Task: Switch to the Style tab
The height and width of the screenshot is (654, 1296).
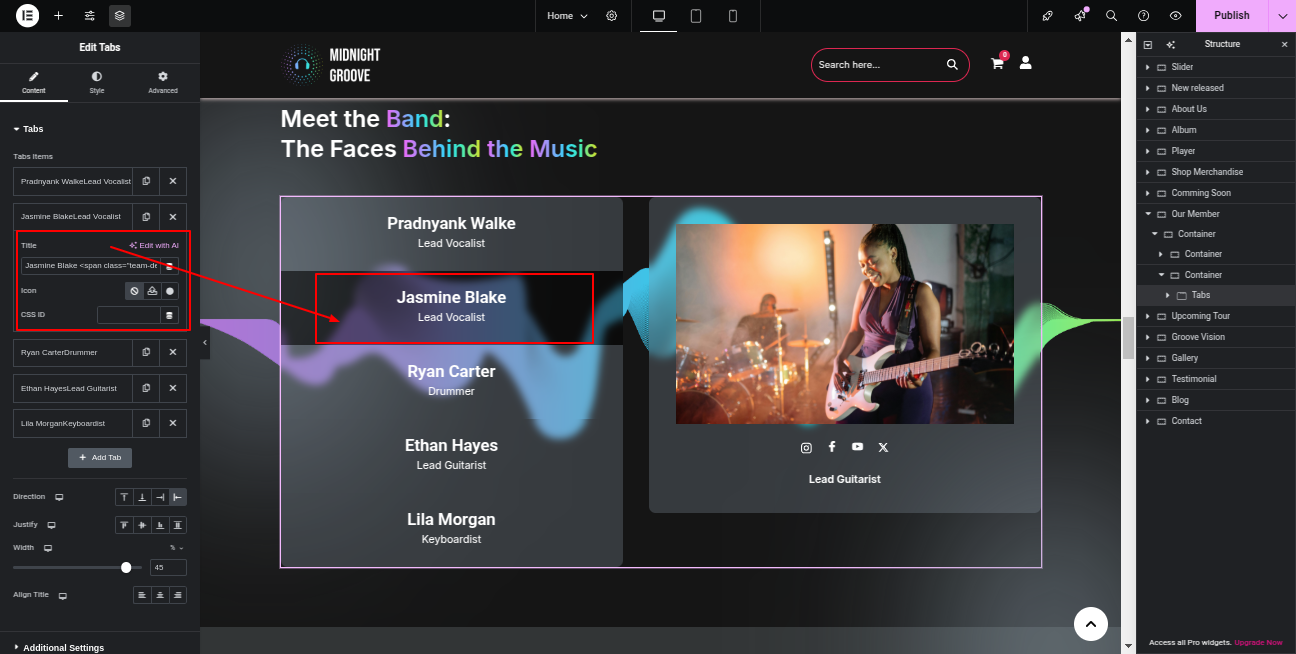Action: coord(97,82)
